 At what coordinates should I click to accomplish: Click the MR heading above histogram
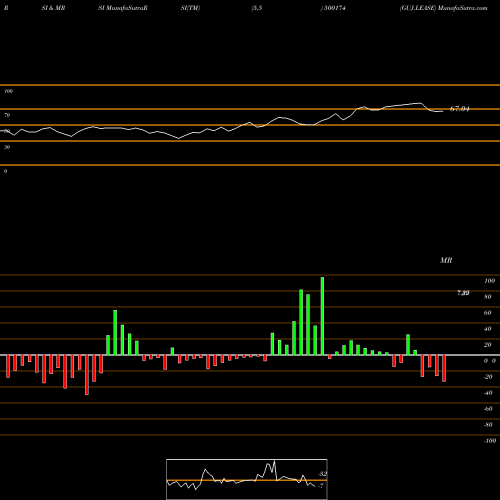point(446,260)
